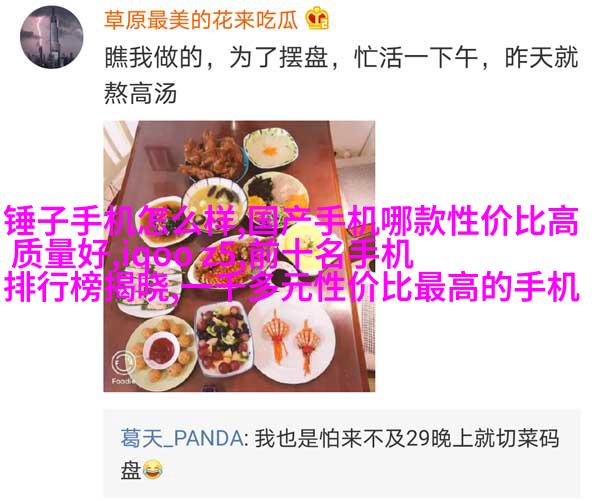
Task: Tap the grey quoted reply box
Action: [x=342, y=454]
